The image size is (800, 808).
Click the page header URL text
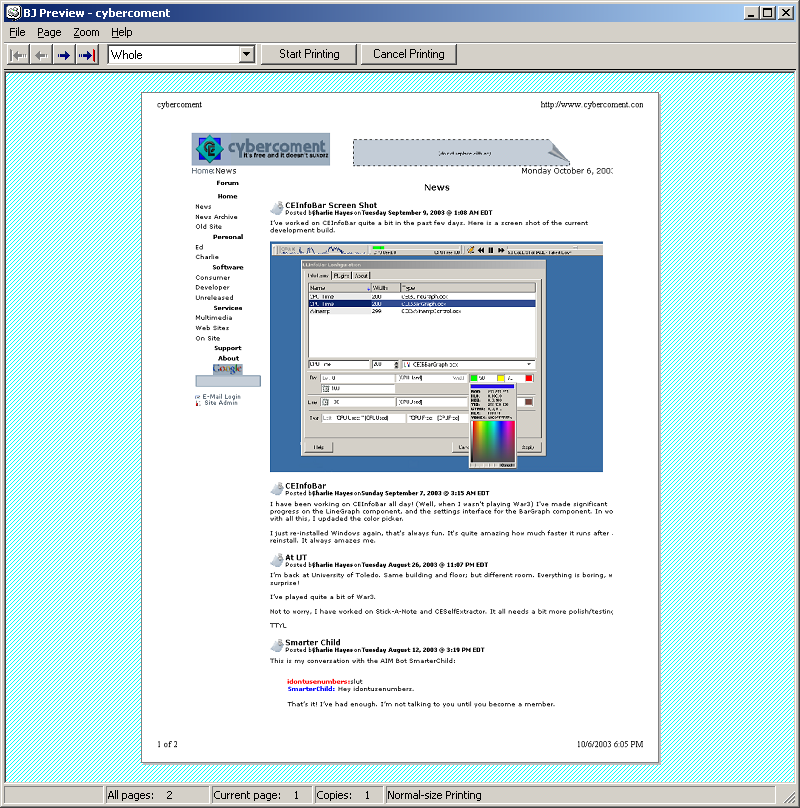[x=592, y=105]
